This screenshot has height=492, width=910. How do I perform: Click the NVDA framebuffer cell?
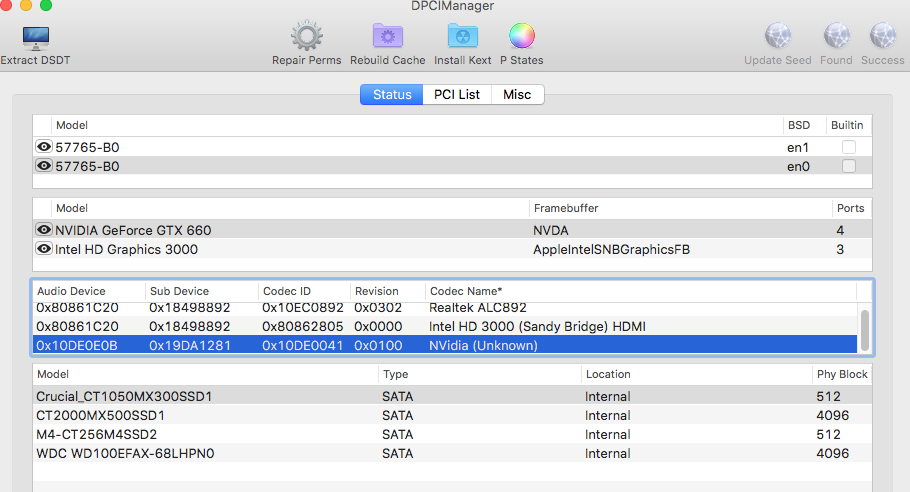pos(551,230)
